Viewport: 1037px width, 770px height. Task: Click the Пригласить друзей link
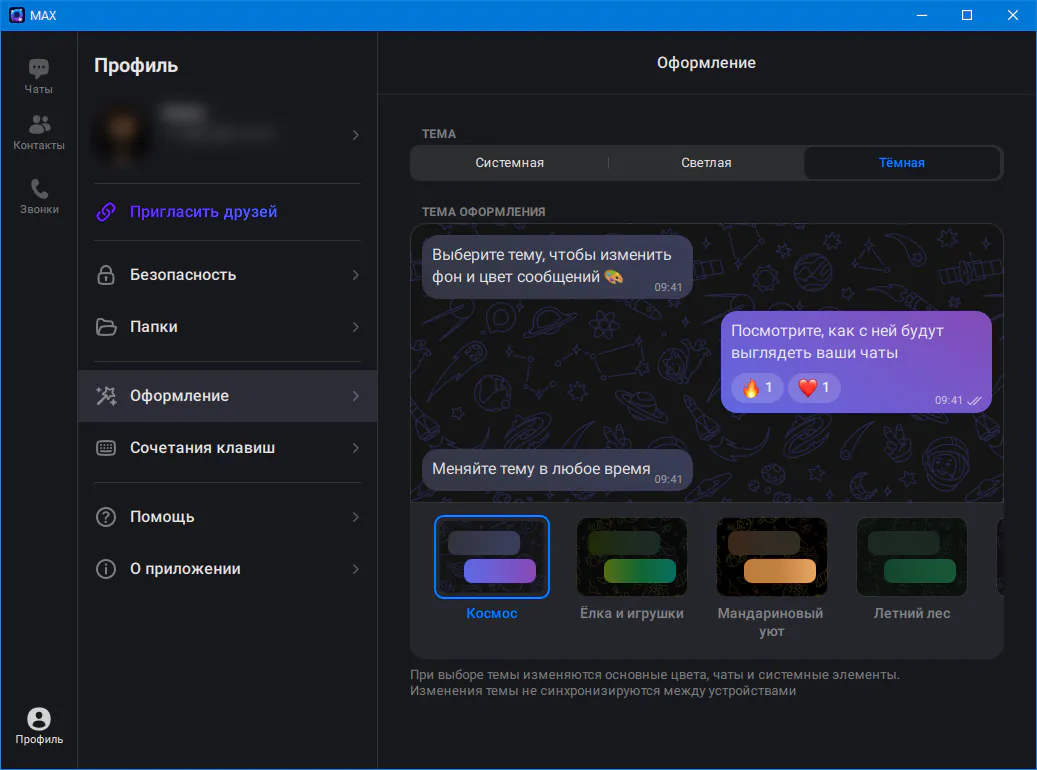coord(203,212)
